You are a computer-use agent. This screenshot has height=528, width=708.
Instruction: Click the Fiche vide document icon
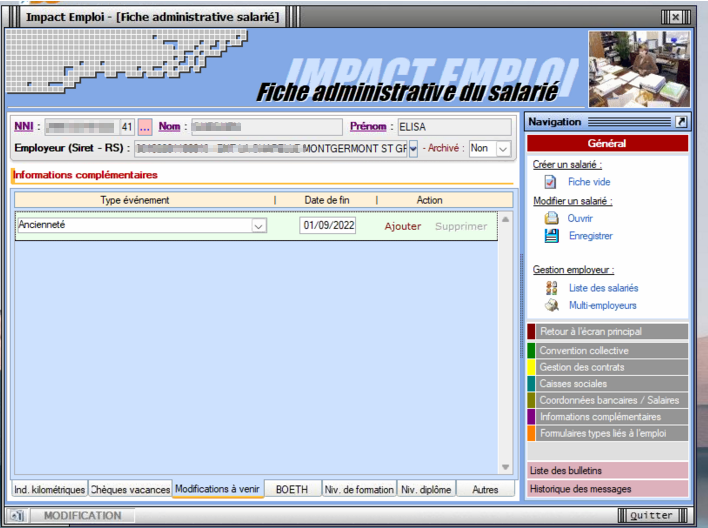pyautogui.click(x=550, y=182)
